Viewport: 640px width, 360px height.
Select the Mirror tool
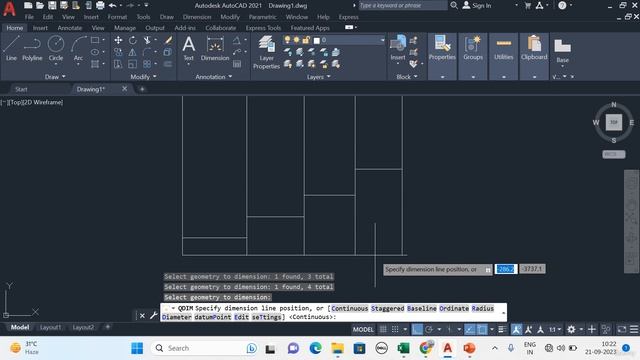click(133, 52)
